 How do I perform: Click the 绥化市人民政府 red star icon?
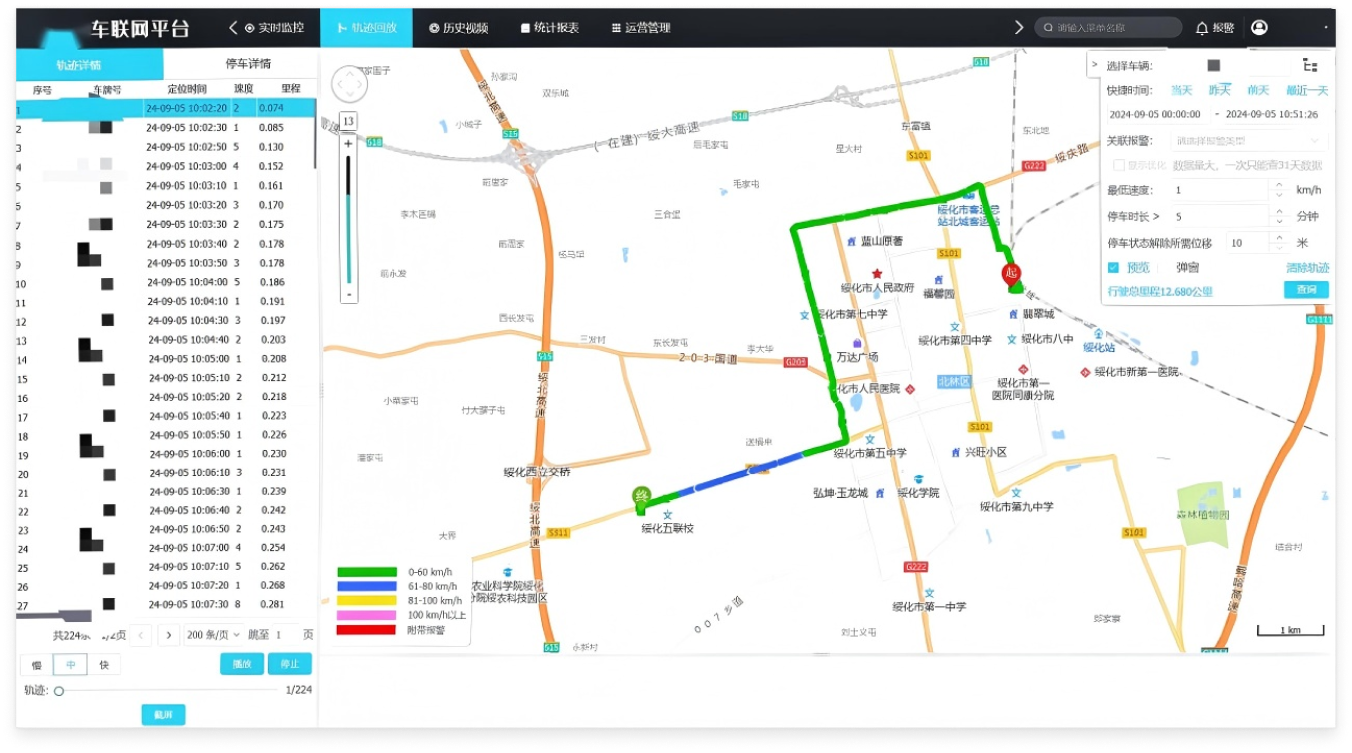click(x=876, y=274)
